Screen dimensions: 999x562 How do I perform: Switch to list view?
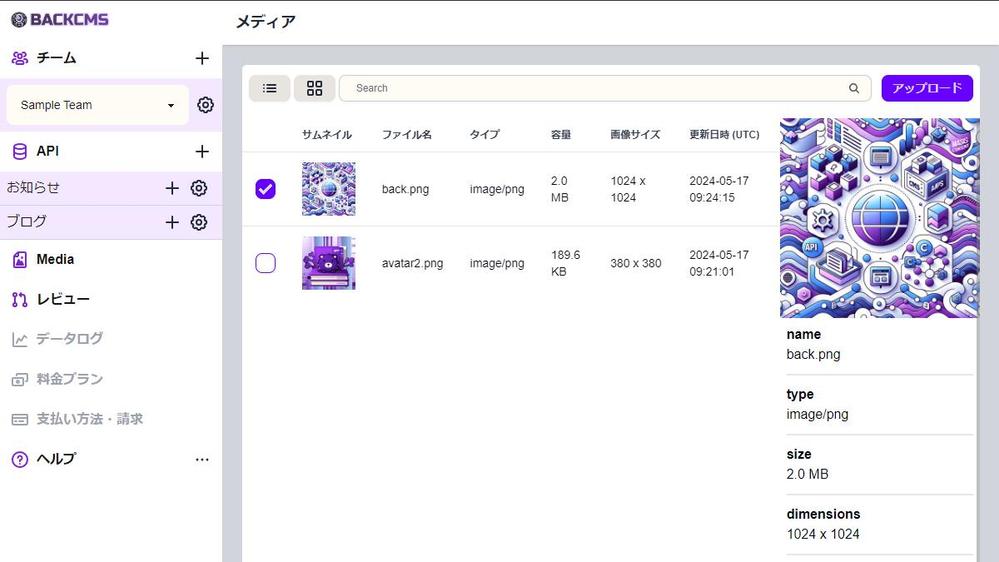tap(270, 88)
